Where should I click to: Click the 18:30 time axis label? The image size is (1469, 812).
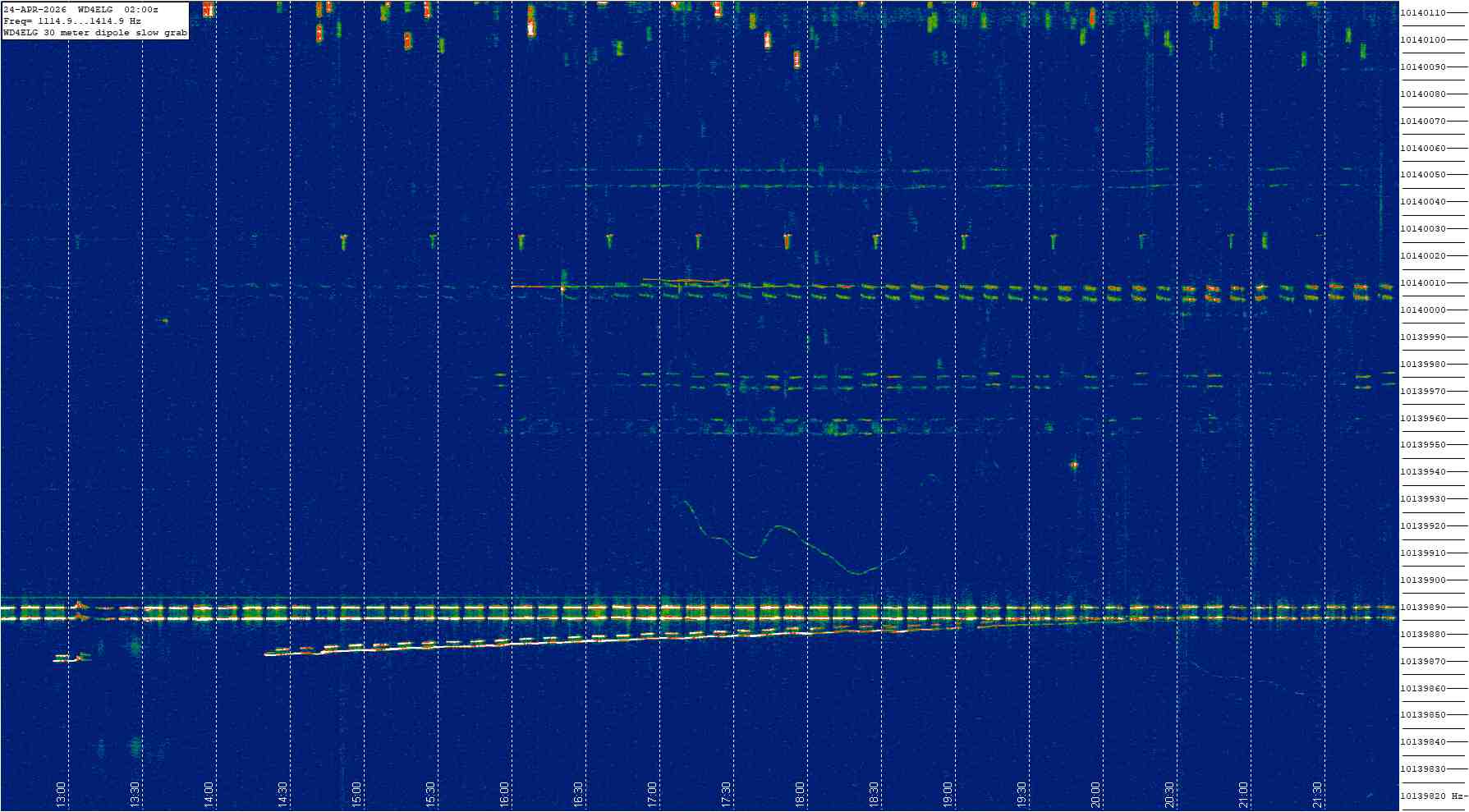tap(874, 794)
